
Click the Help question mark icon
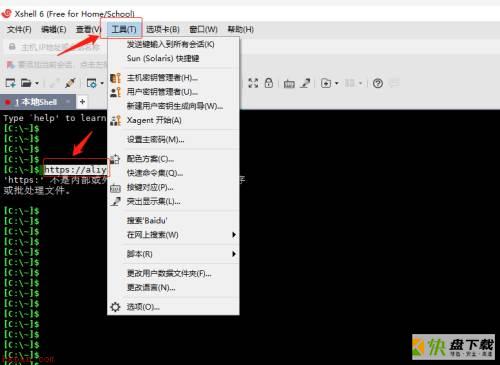coord(378,83)
